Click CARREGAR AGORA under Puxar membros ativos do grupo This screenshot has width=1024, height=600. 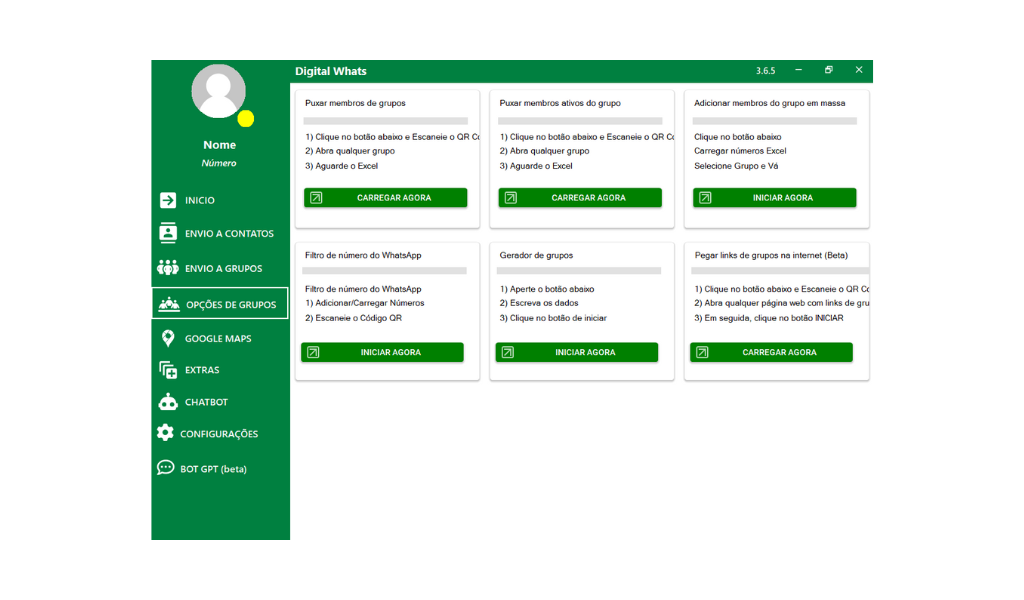(580, 197)
